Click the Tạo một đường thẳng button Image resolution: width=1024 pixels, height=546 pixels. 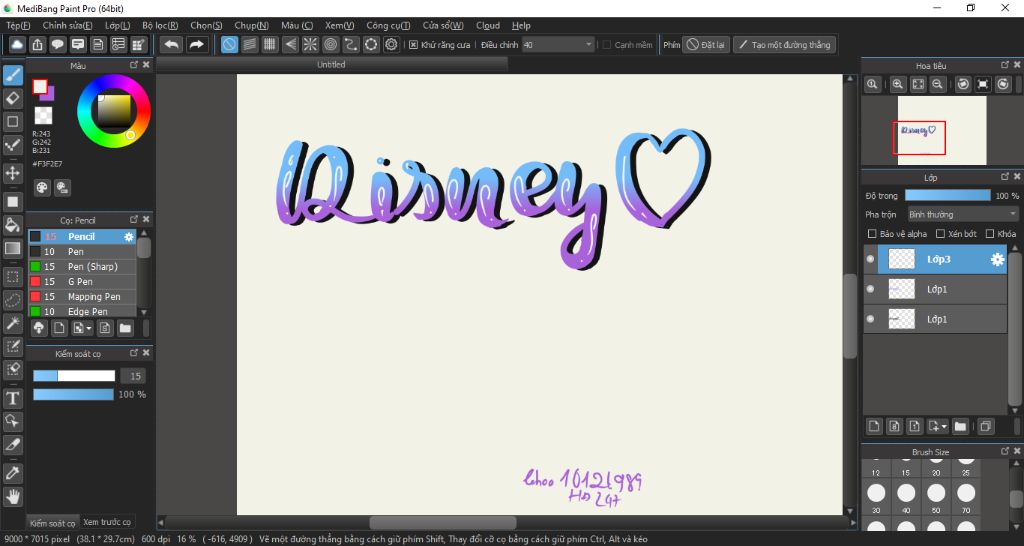(784, 45)
